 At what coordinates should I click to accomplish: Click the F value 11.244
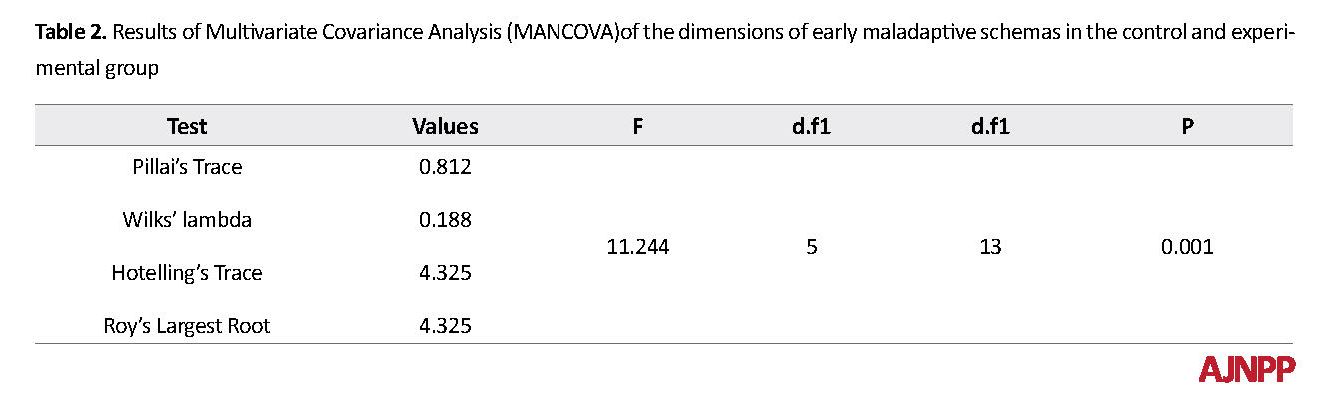click(x=637, y=247)
